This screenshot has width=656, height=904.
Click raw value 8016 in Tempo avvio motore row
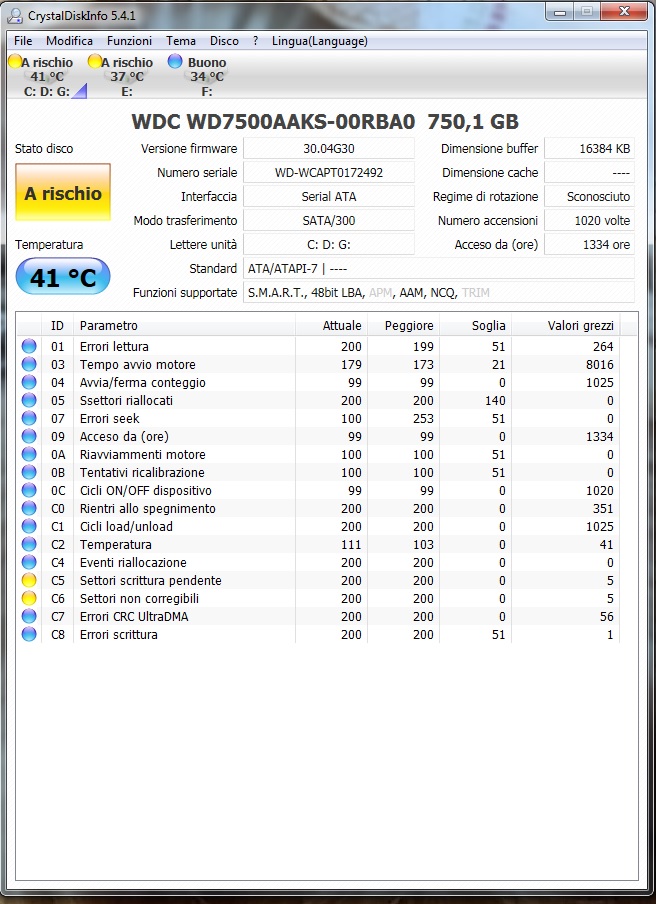click(x=600, y=364)
